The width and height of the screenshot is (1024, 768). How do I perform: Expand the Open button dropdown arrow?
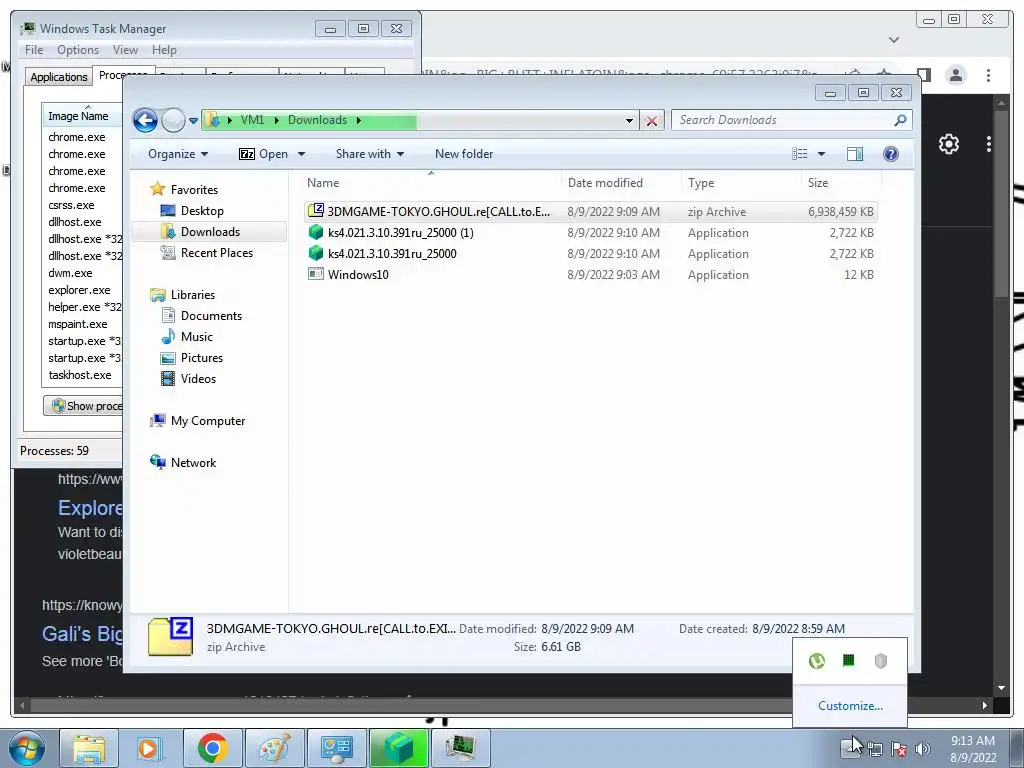301,154
